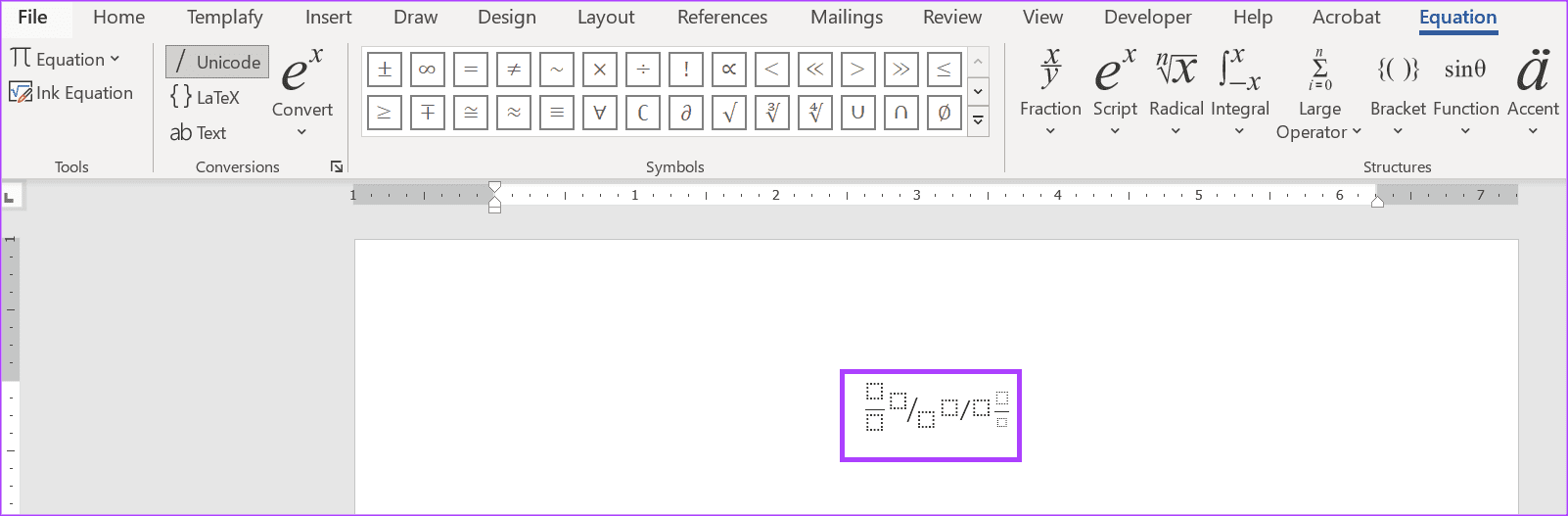Insert the greater-than-or-equal symbol
The height and width of the screenshot is (516, 1568).
coord(385,113)
